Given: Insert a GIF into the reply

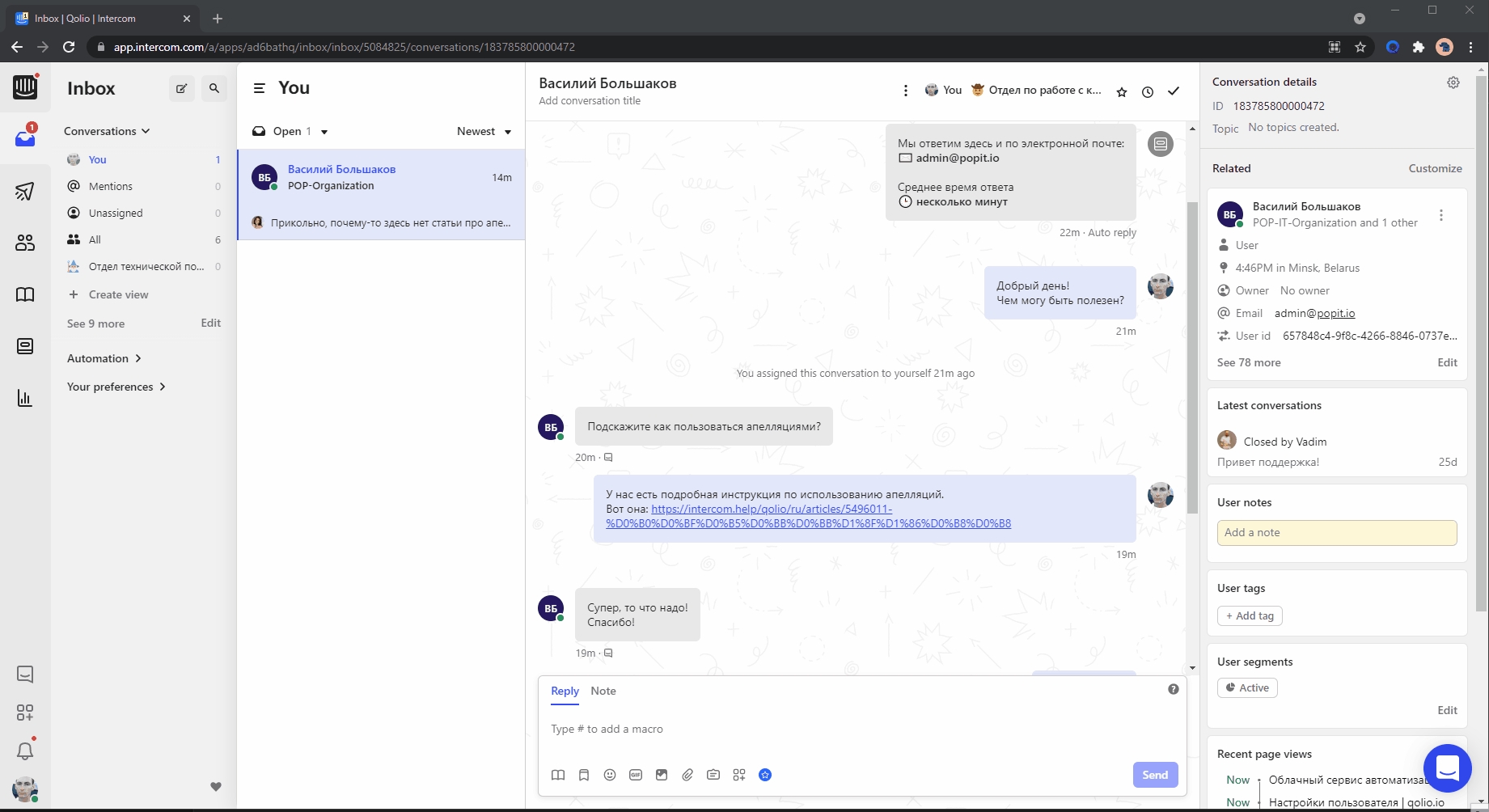Looking at the screenshot, I should tap(636, 775).
